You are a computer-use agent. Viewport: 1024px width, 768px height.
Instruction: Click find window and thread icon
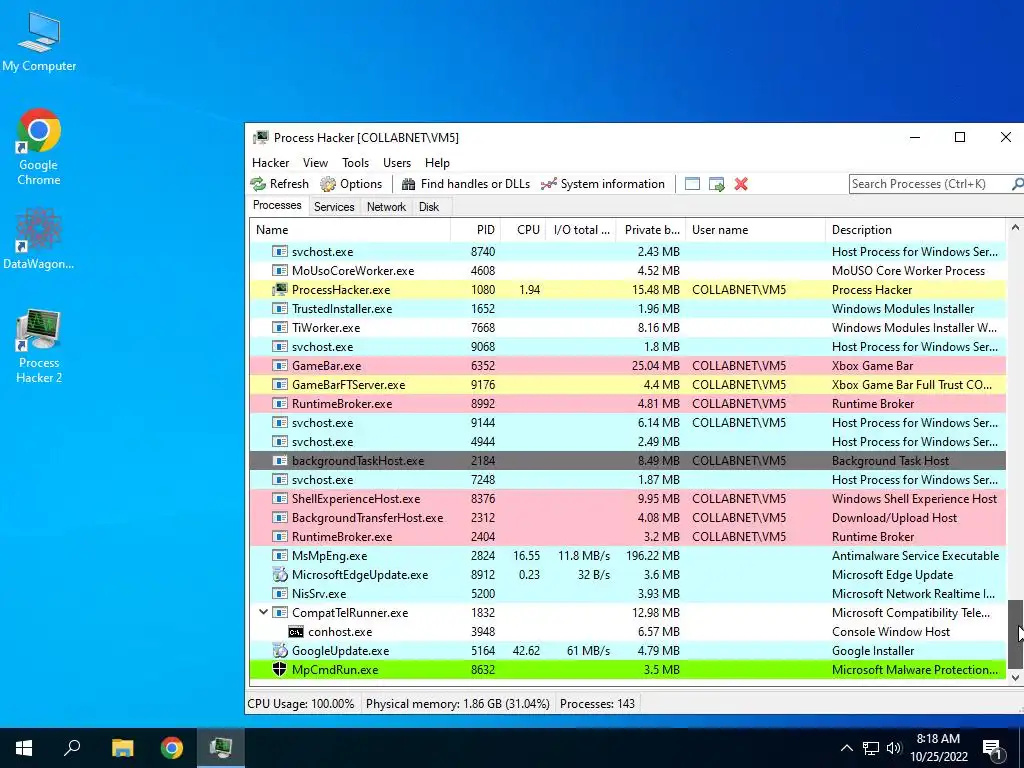pos(716,184)
